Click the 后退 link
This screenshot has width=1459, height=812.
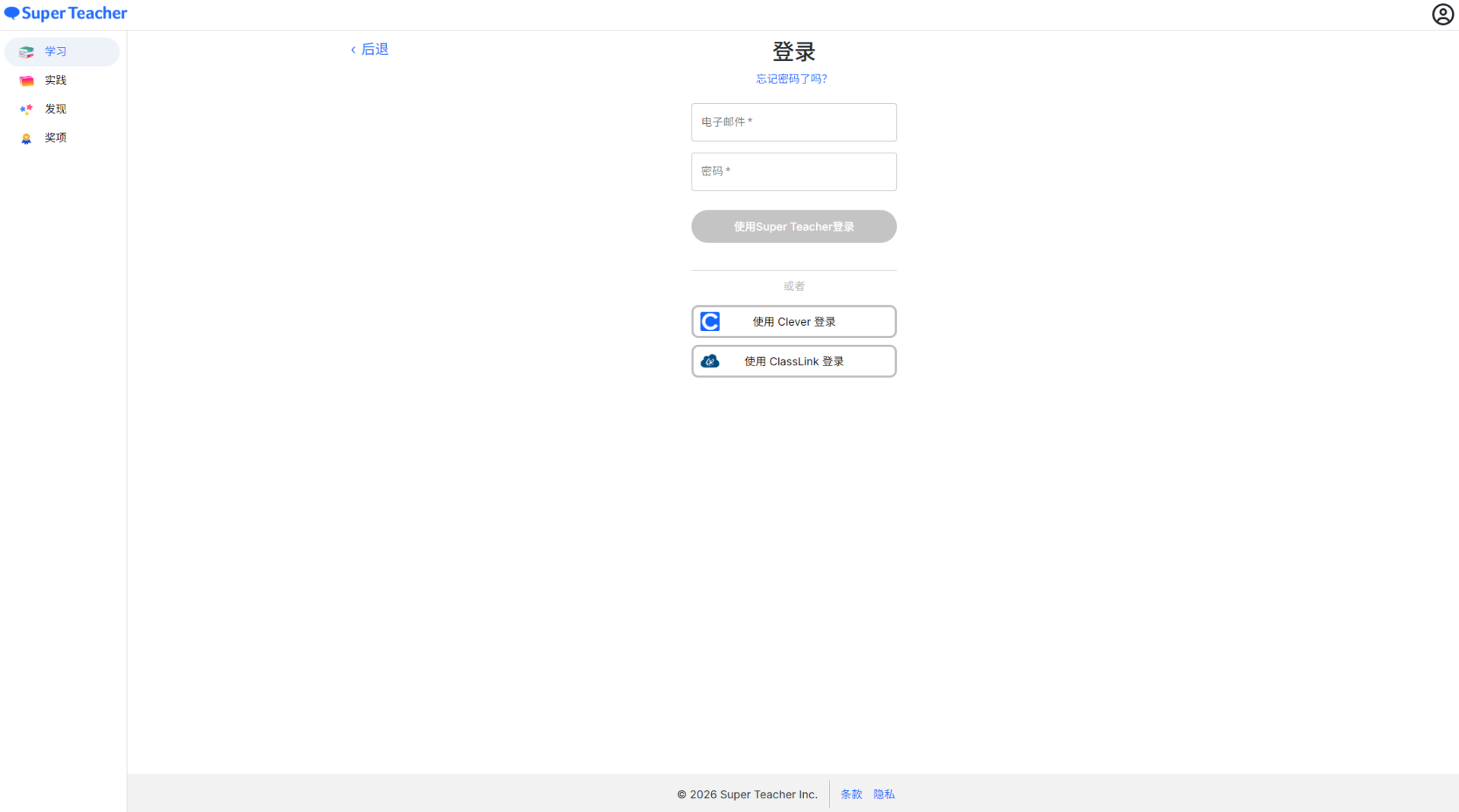click(374, 49)
